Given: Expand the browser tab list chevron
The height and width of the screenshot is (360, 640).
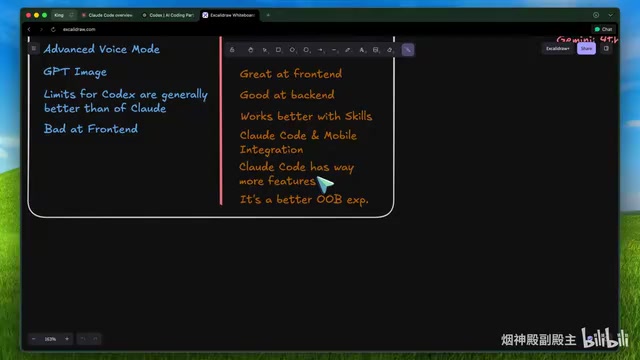Looking at the screenshot, I should click(610, 15).
